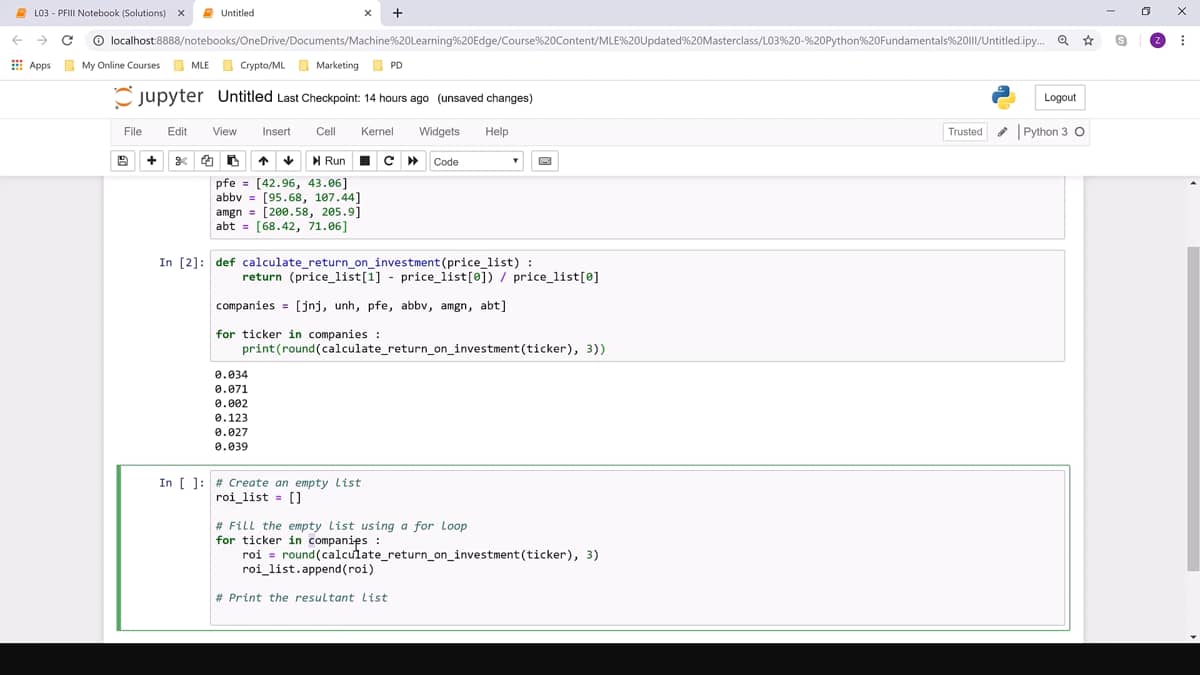1200x675 pixels.
Task: Open a new browser tab
Action: 398,13
